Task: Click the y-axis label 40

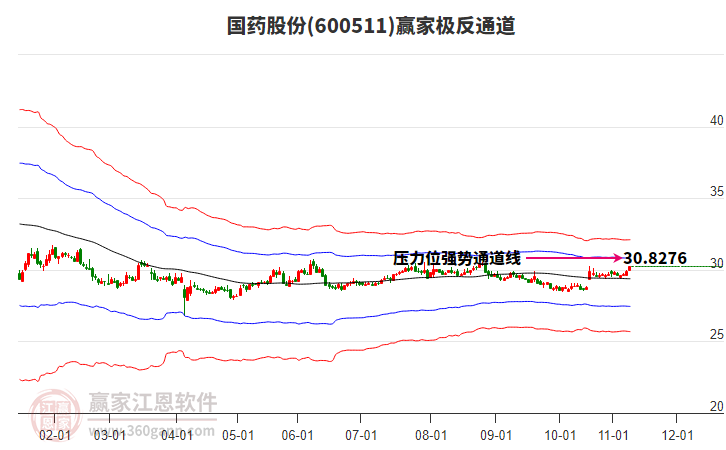Action: tap(716, 120)
